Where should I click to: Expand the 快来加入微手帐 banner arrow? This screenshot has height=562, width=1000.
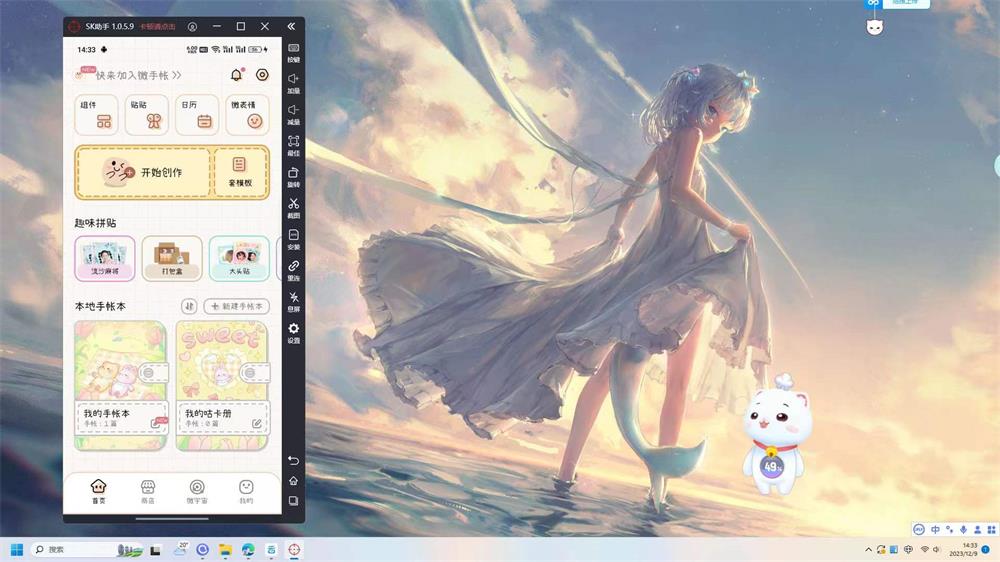[x=177, y=75]
